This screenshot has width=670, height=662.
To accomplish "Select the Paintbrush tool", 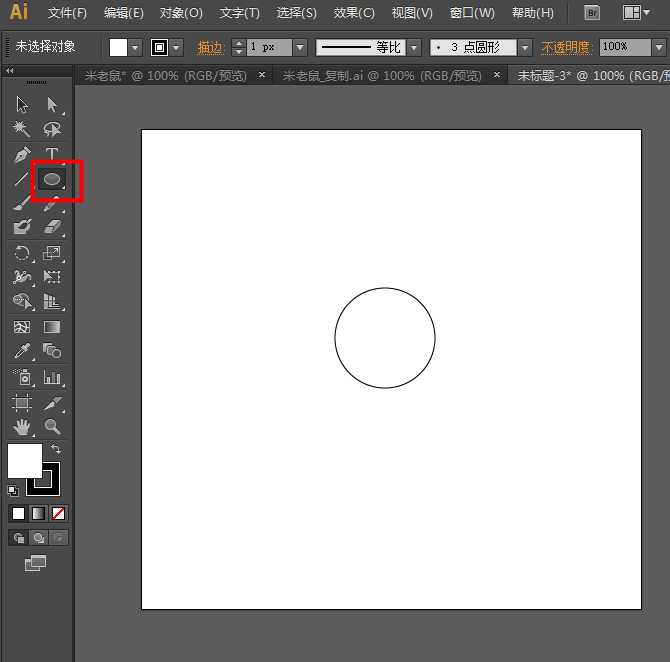I will [x=21, y=203].
